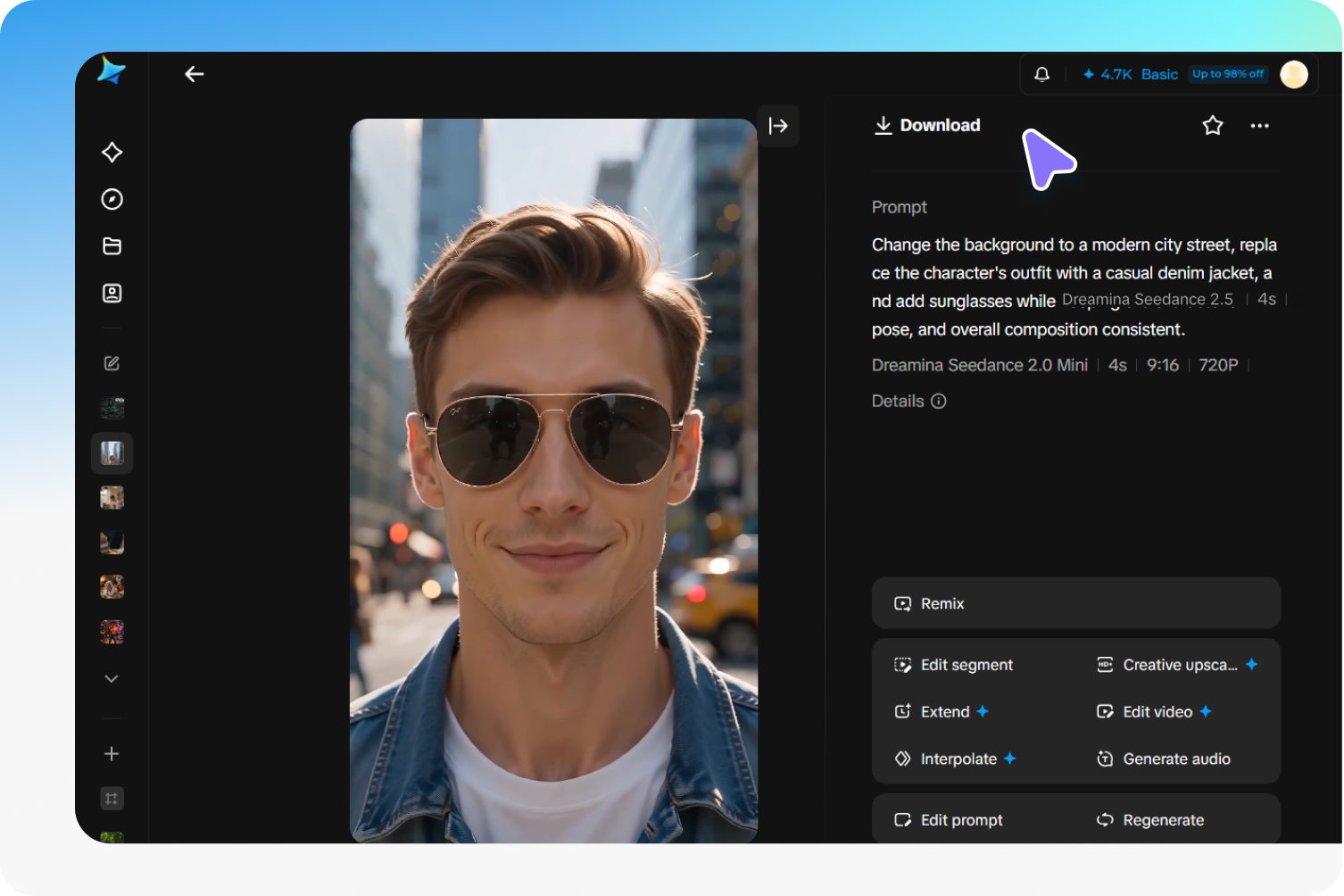The height and width of the screenshot is (896, 1344).
Task: Open the user avatar at top right
Action: pyautogui.click(x=1294, y=74)
